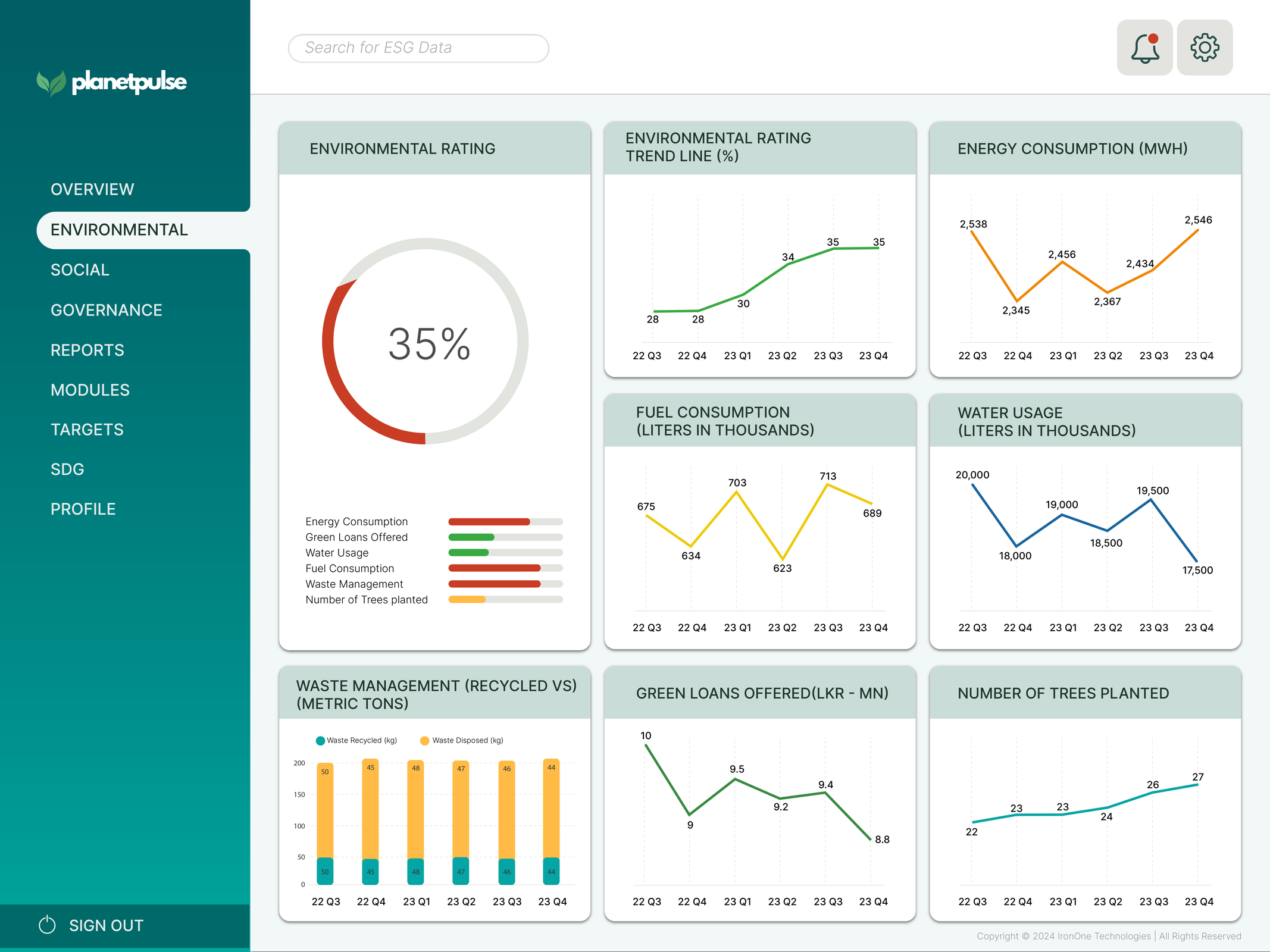This screenshot has width=1270, height=952.
Task: Click the Energy Consumption (MWH) card title
Action: click(1072, 149)
